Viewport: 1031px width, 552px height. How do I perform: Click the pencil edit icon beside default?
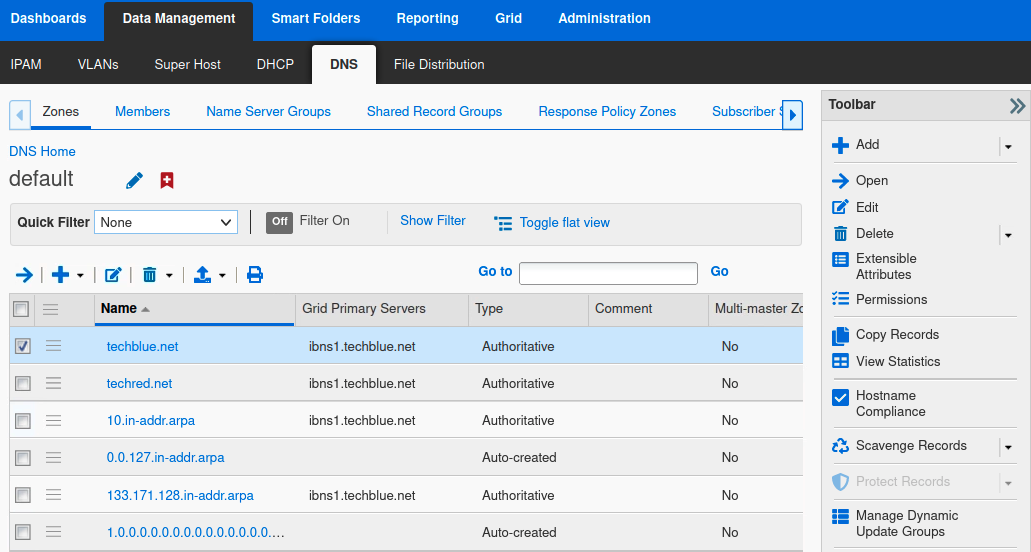tap(134, 180)
